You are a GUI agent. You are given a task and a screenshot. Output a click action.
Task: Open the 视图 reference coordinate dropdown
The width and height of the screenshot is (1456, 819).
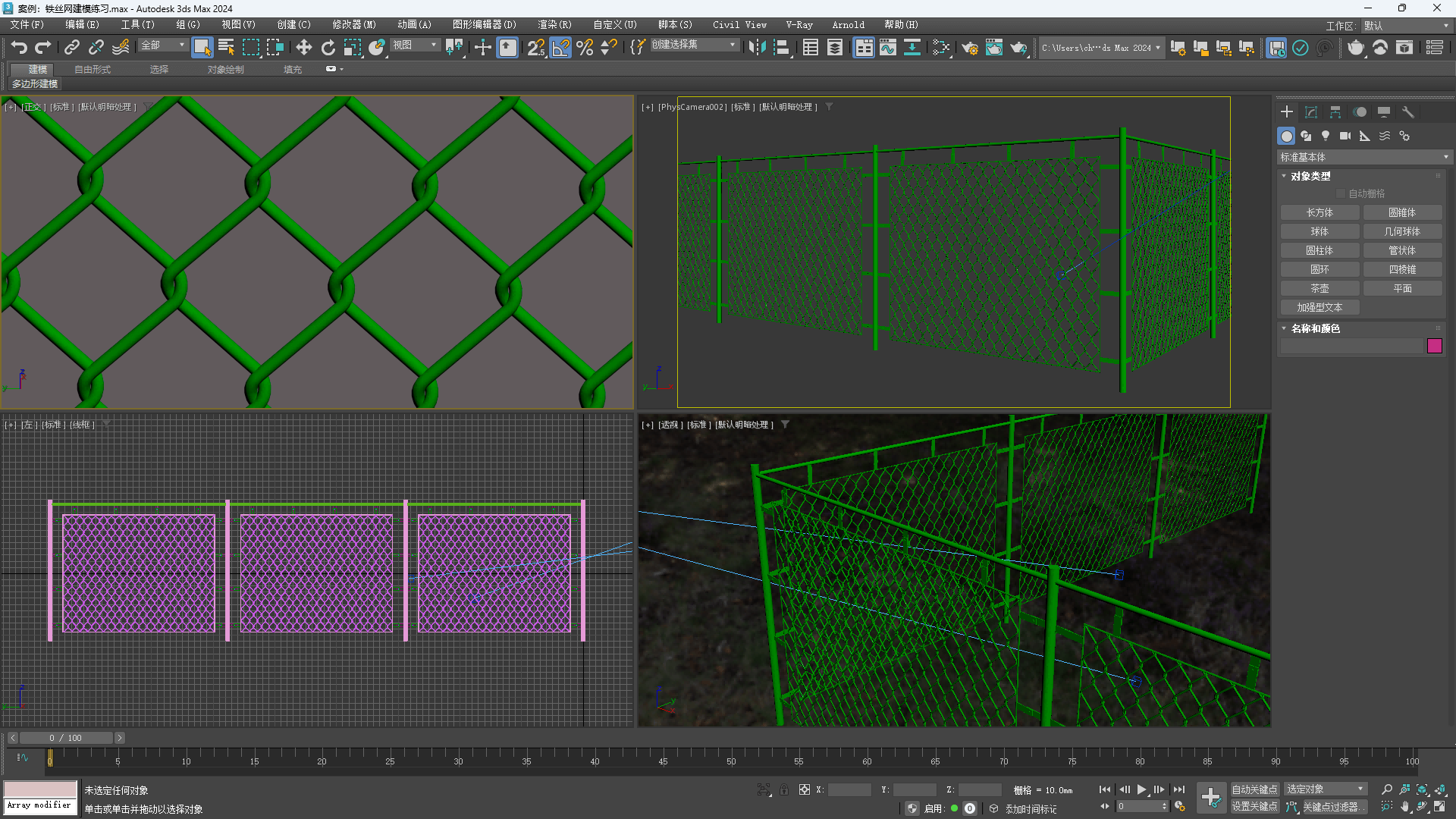[x=415, y=45]
